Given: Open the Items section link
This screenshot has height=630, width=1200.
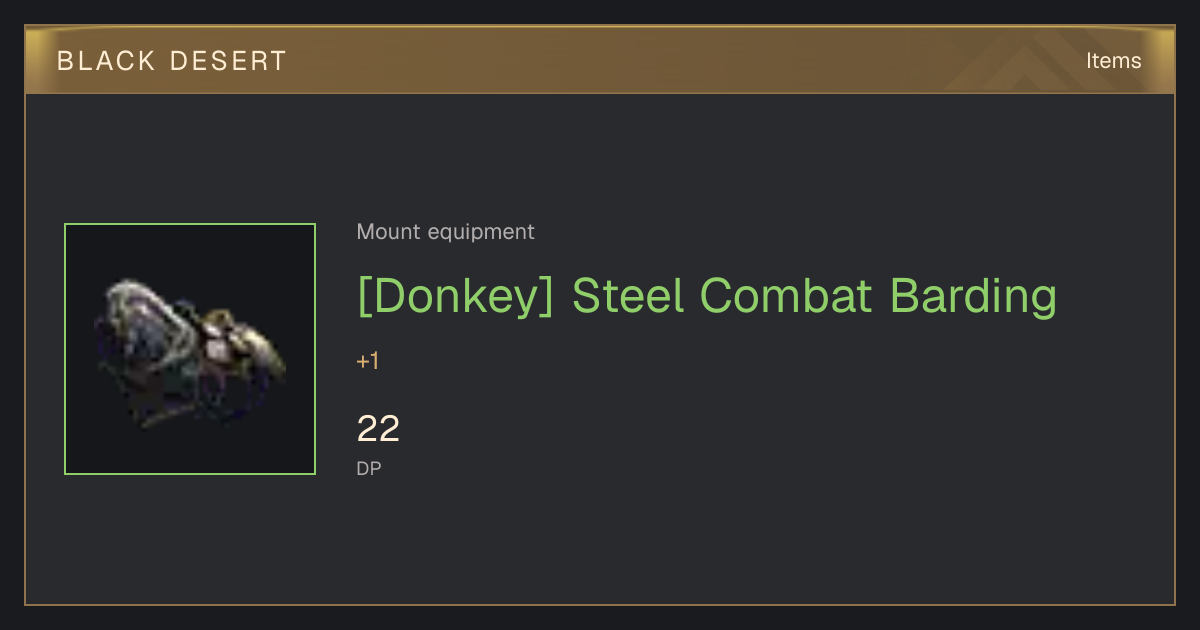Looking at the screenshot, I should coord(1113,61).
